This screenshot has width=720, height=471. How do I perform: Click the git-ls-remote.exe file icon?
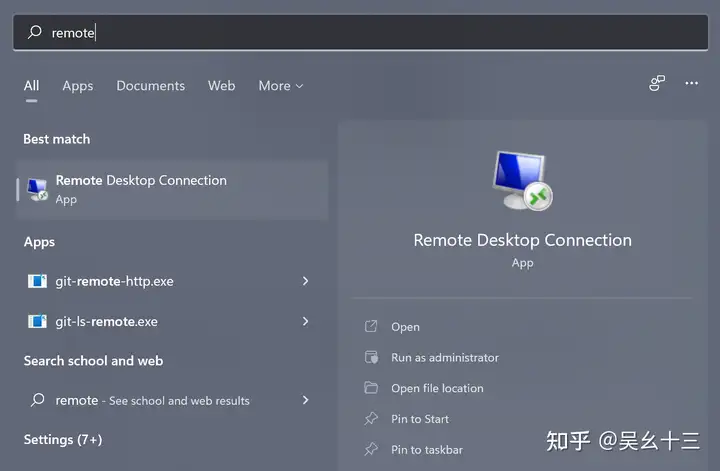tap(37, 321)
